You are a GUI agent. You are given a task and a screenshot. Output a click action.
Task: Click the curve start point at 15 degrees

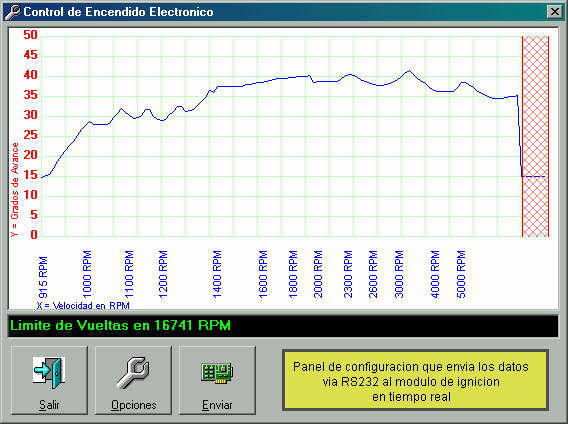coord(42,177)
